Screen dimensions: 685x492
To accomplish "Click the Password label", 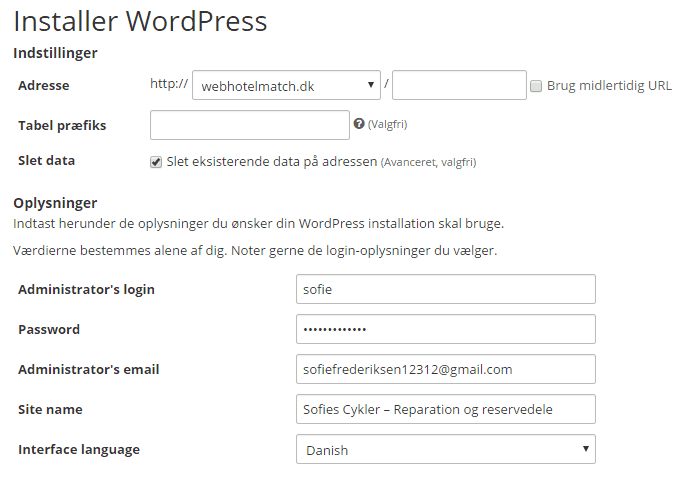I will [x=49, y=329].
